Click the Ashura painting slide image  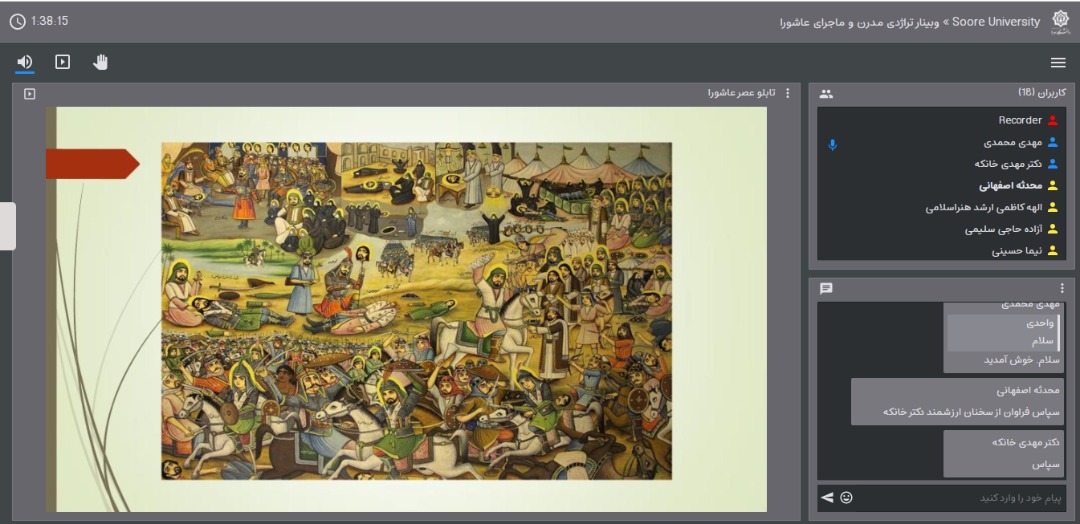tap(417, 311)
